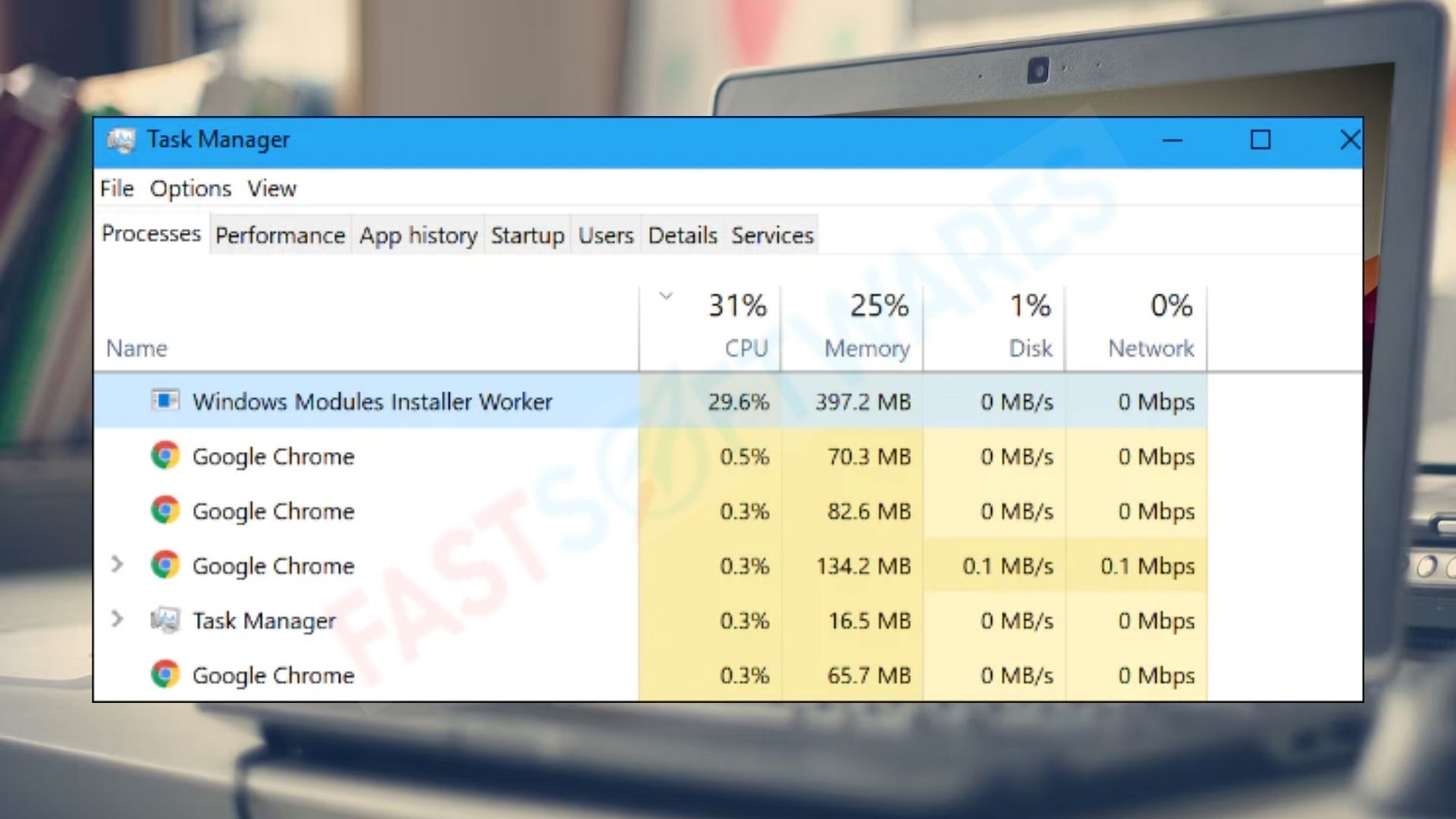Maximize the Task Manager window
This screenshot has width=1456, height=819.
click(1260, 140)
